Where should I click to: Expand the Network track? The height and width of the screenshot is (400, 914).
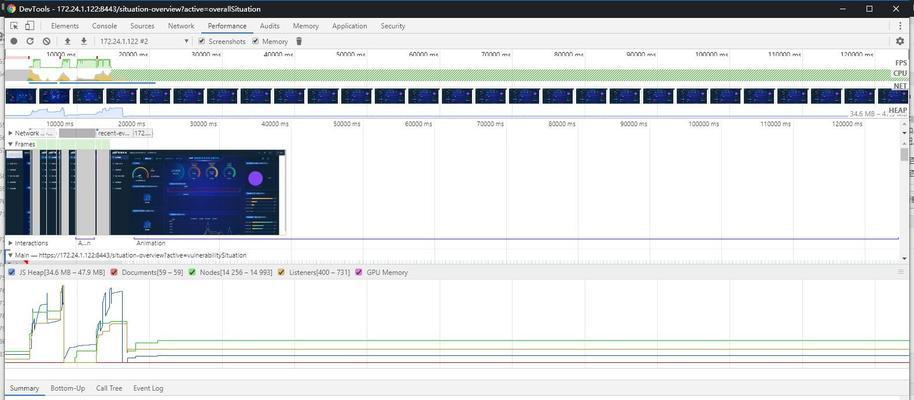[x=10, y=133]
